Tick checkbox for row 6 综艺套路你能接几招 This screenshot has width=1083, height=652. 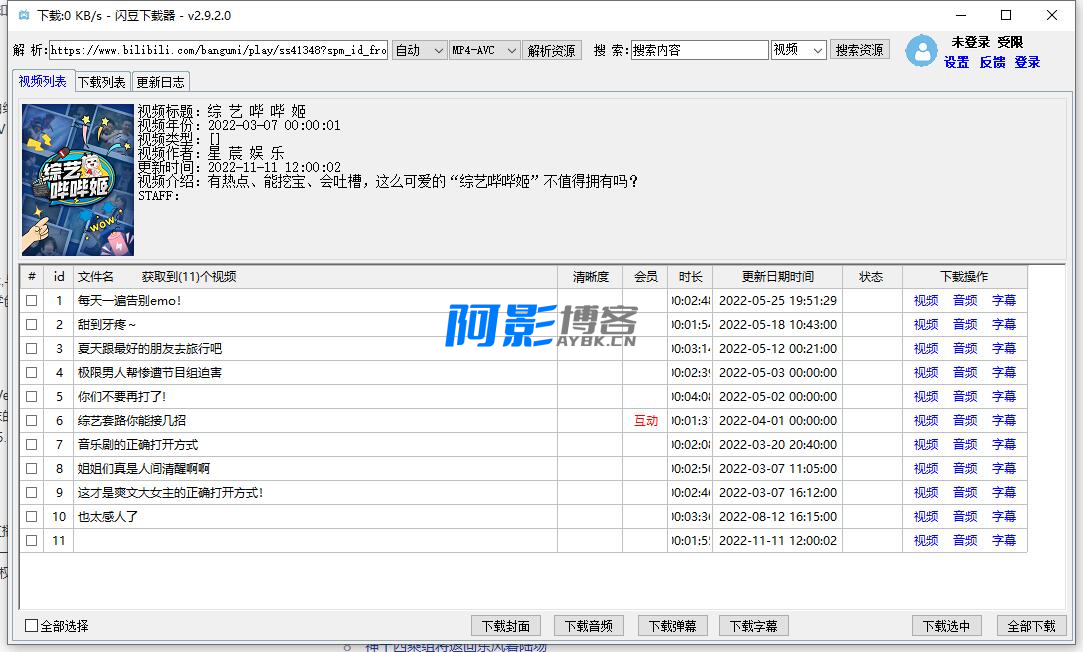click(x=32, y=421)
